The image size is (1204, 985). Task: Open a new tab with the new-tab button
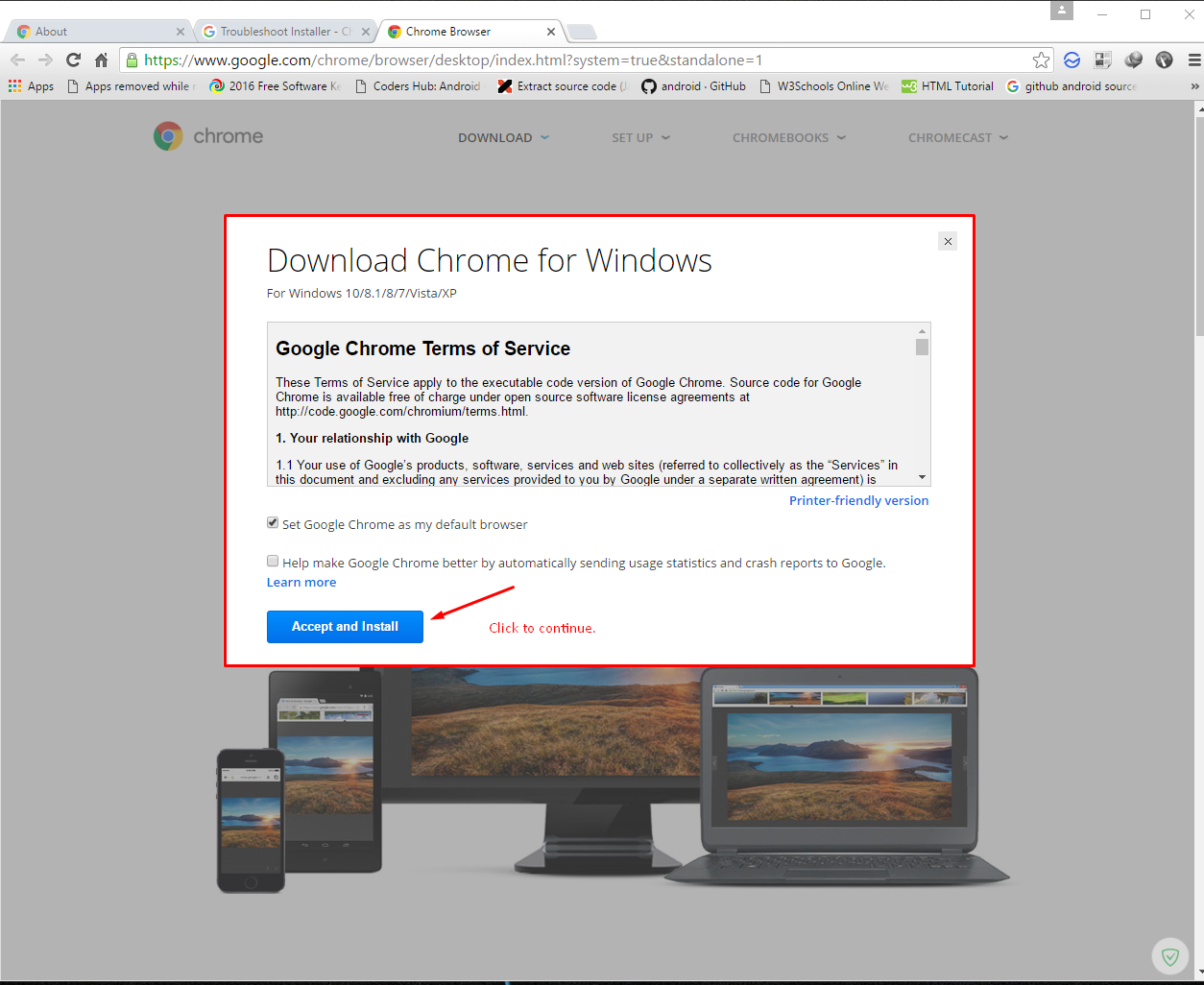click(x=581, y=33)
